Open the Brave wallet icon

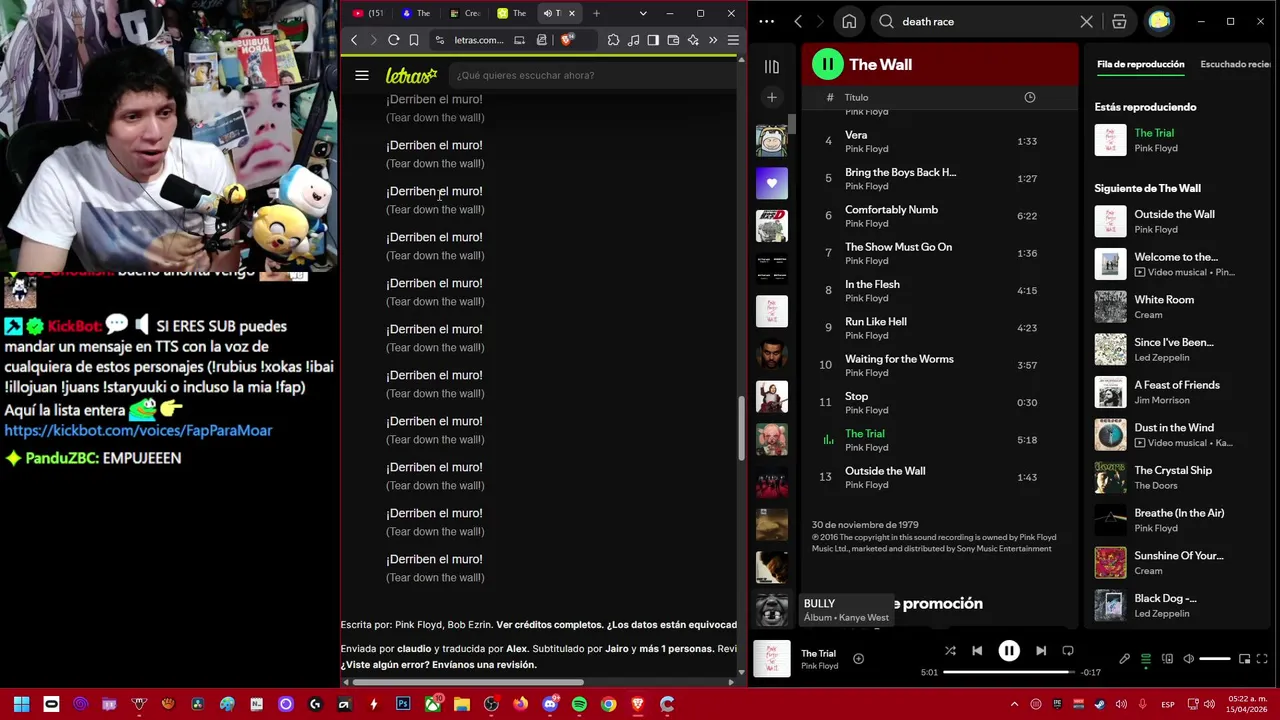[673, 40]
